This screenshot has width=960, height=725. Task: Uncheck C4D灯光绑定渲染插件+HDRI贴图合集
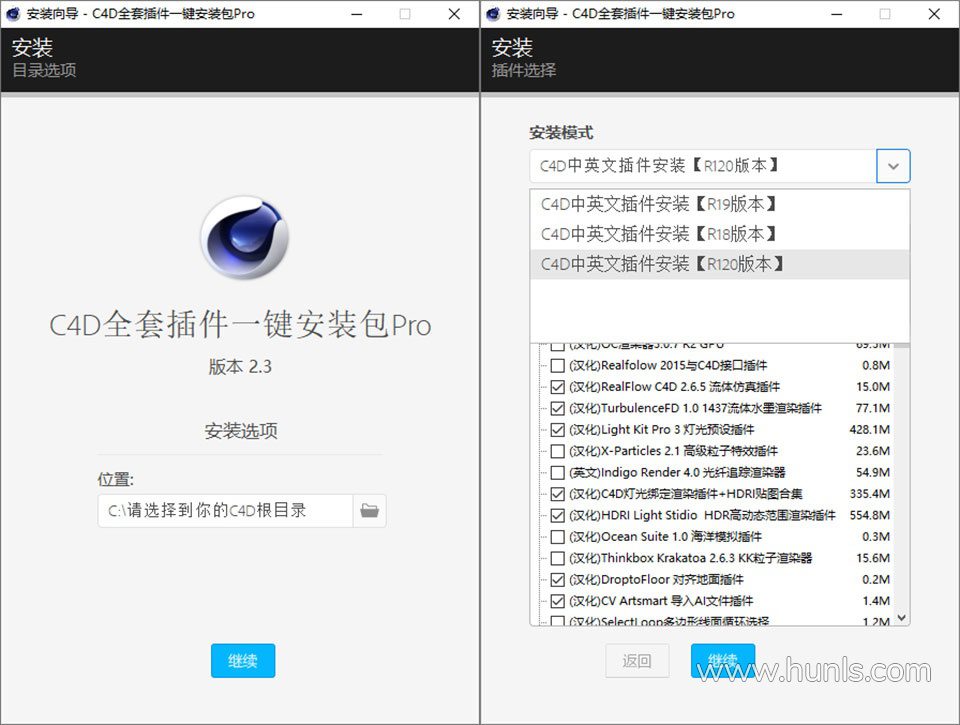tap(557, 494)
